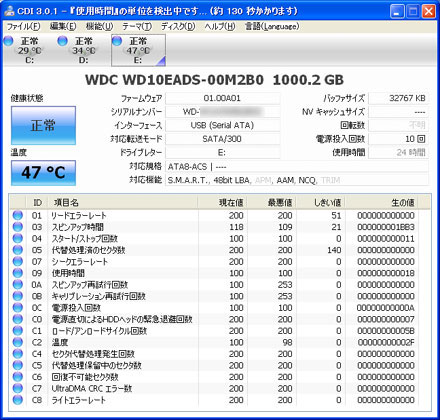Click the blurred serial number field
440x420 pixels.
222,112
